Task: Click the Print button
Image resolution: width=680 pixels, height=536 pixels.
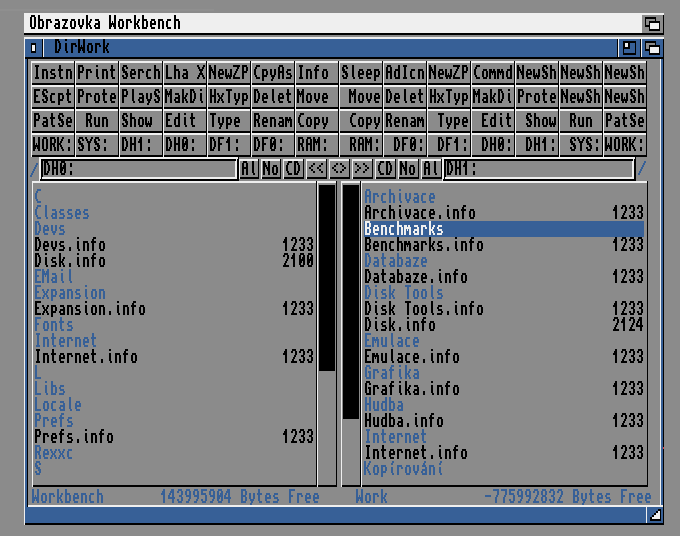Action: click(97, 73)
